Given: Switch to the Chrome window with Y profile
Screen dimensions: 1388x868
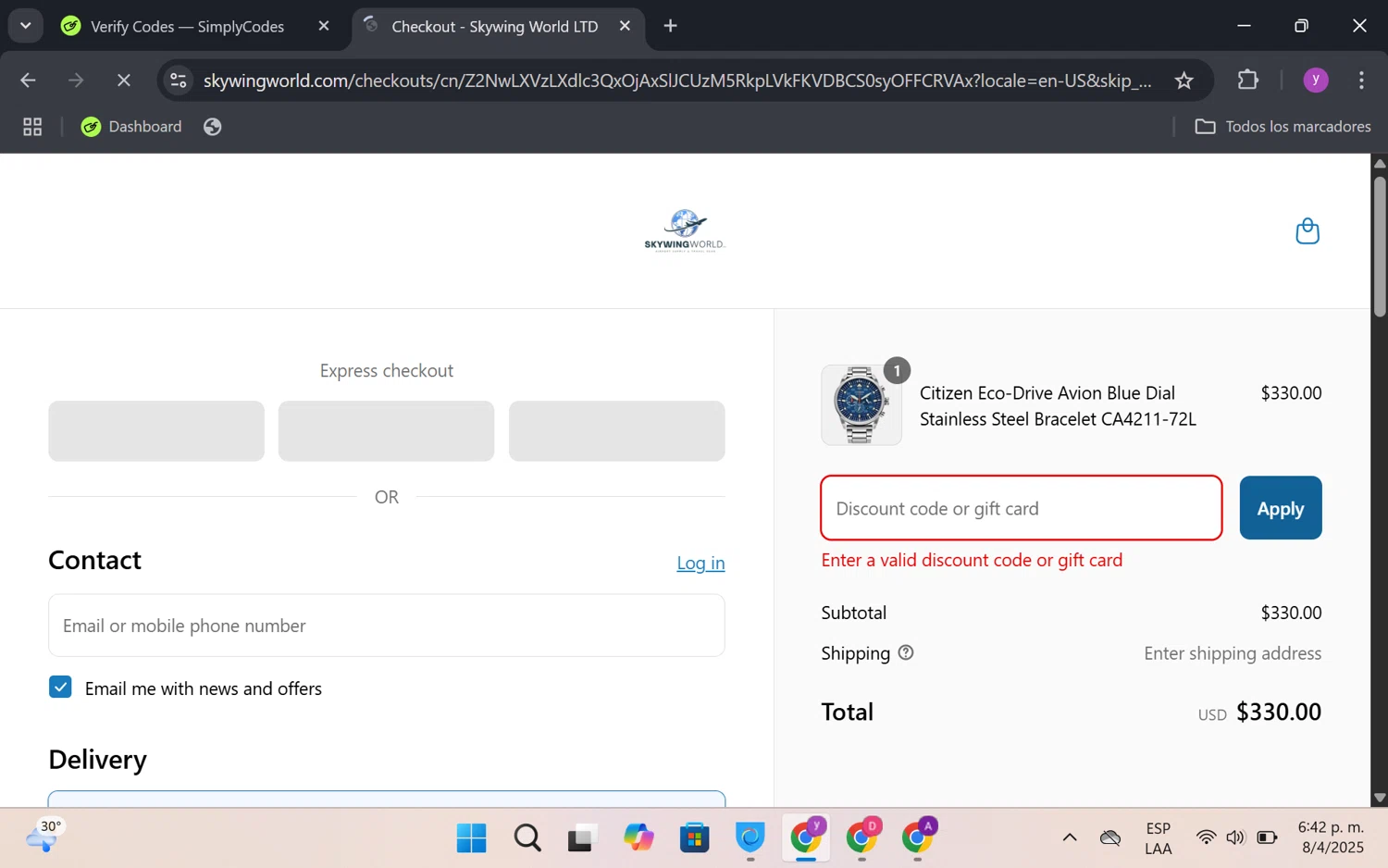Looking at the screenshot, I should [806, 838].
